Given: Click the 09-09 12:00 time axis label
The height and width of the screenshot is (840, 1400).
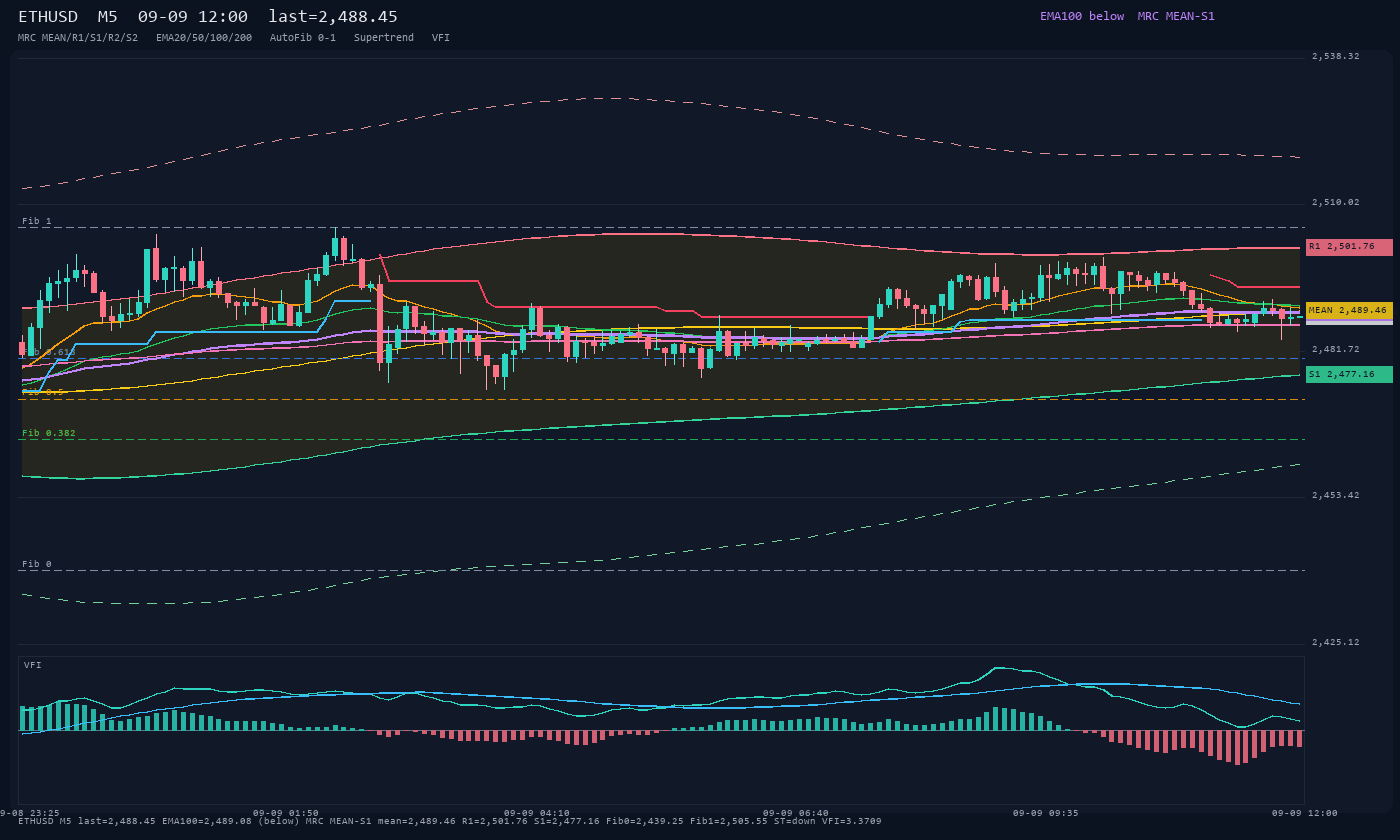Looking at the screenshot, I should pos(1305,813).
